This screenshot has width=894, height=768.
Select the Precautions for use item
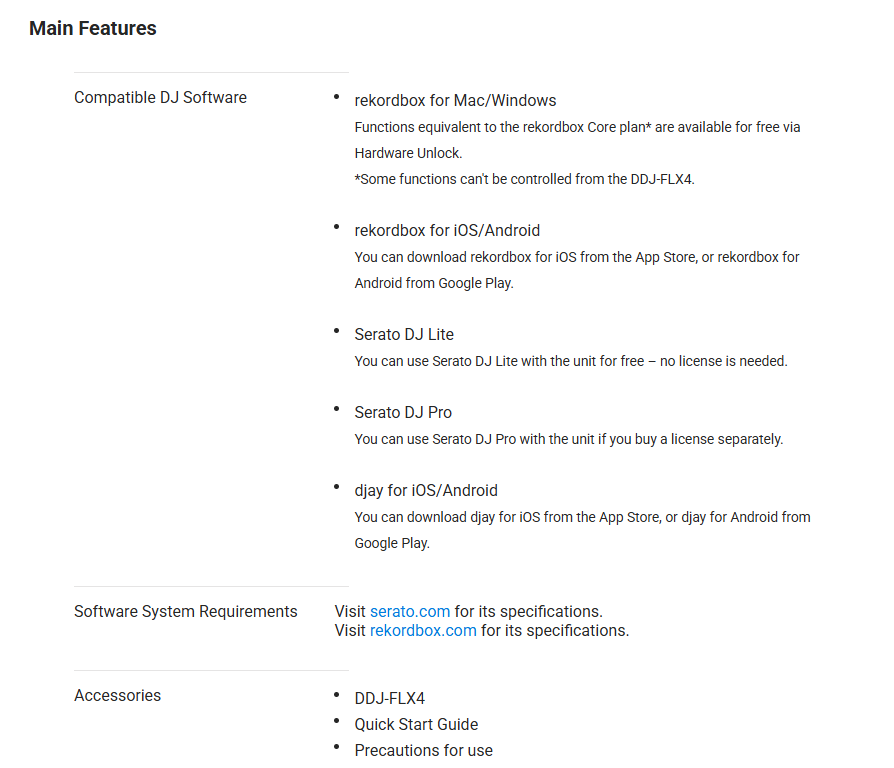pyautogui.click(x=423, y=750)
